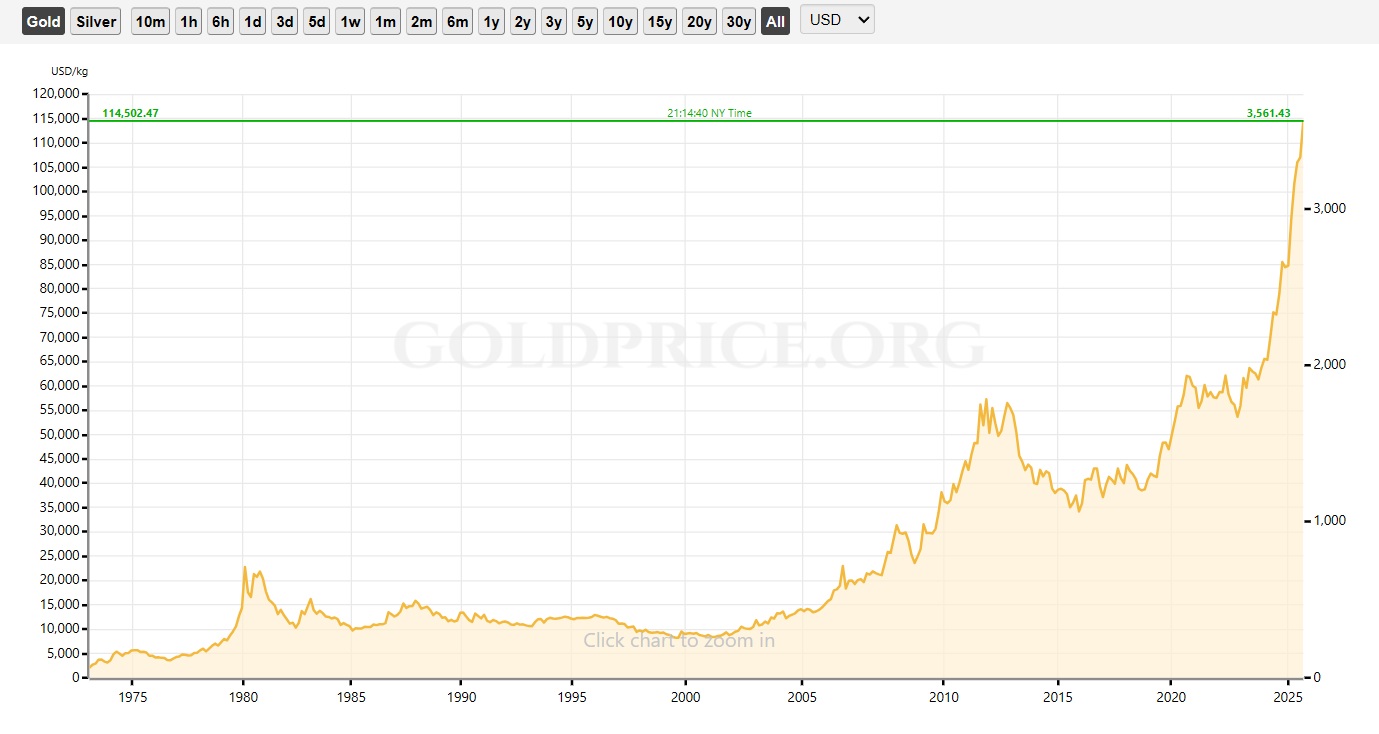Select the Gold metal toggle
The height and width of the screenshot is (734, 1379).
(43, 21)
